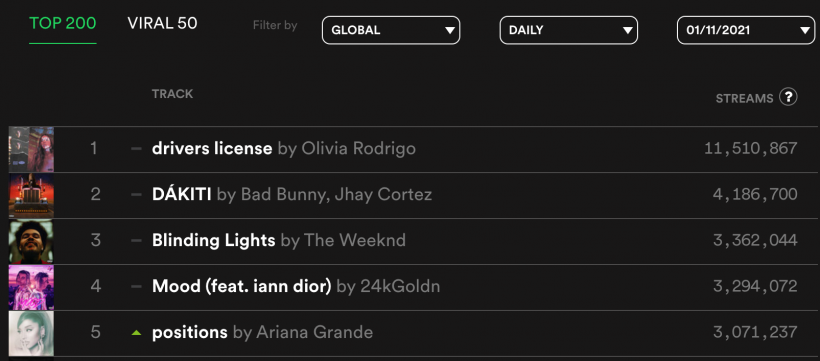Screen dimensions: 820x361
Task: Click the rank indicator dash beside Blinding Lights
Action: [136, 241]
